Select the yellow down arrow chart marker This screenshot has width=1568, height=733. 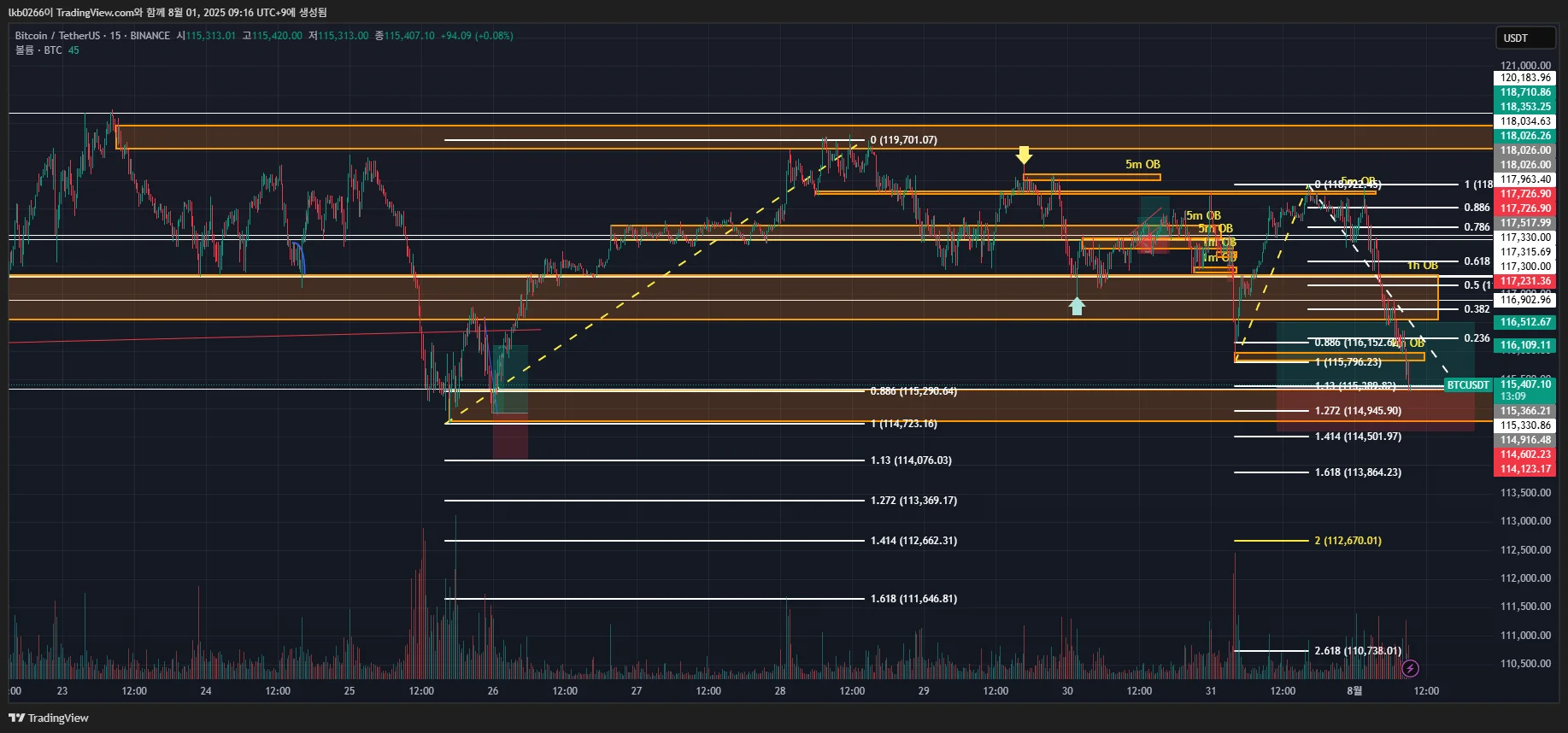tap(1024, 155)
